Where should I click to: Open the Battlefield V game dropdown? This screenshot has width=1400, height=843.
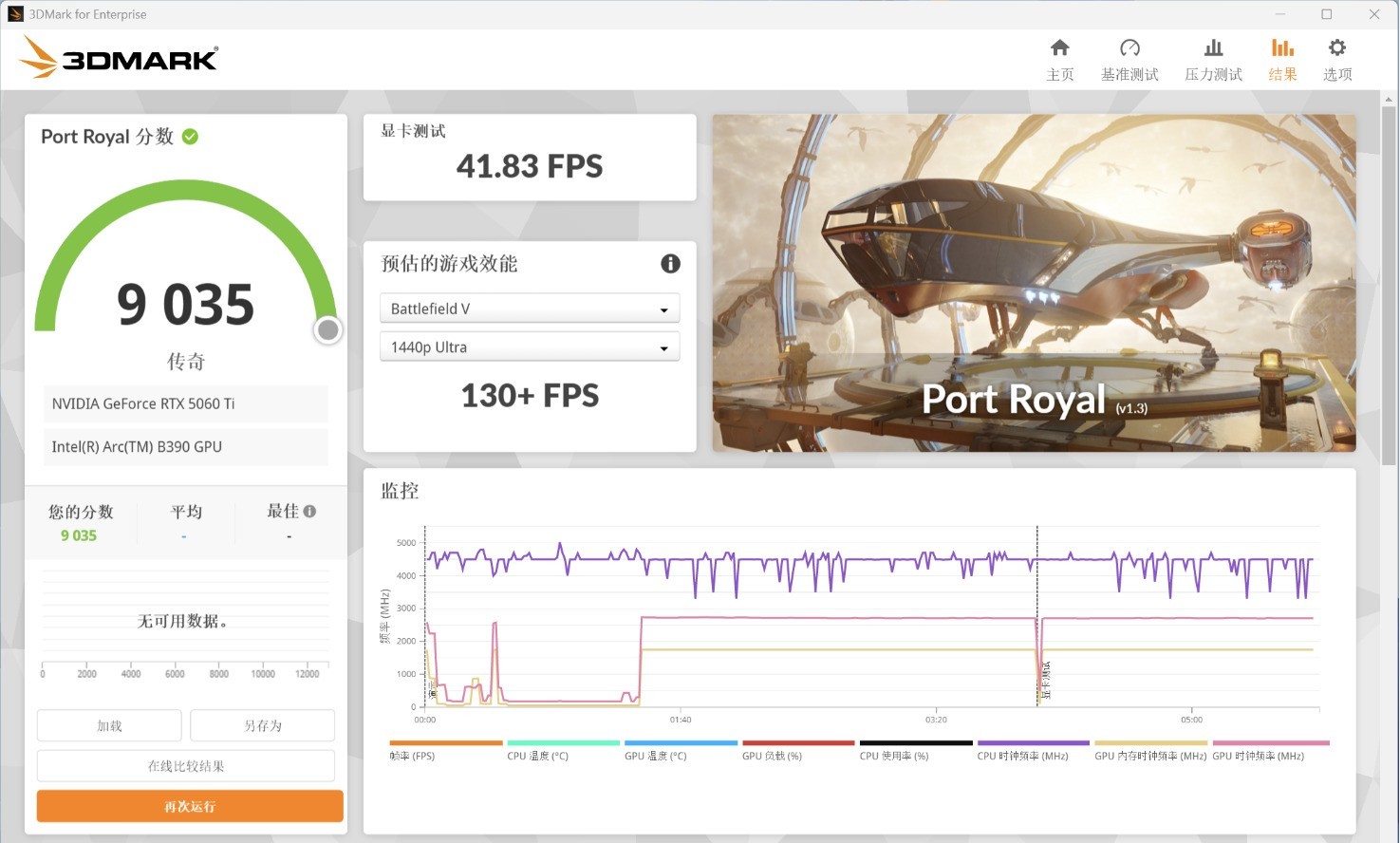530,308
